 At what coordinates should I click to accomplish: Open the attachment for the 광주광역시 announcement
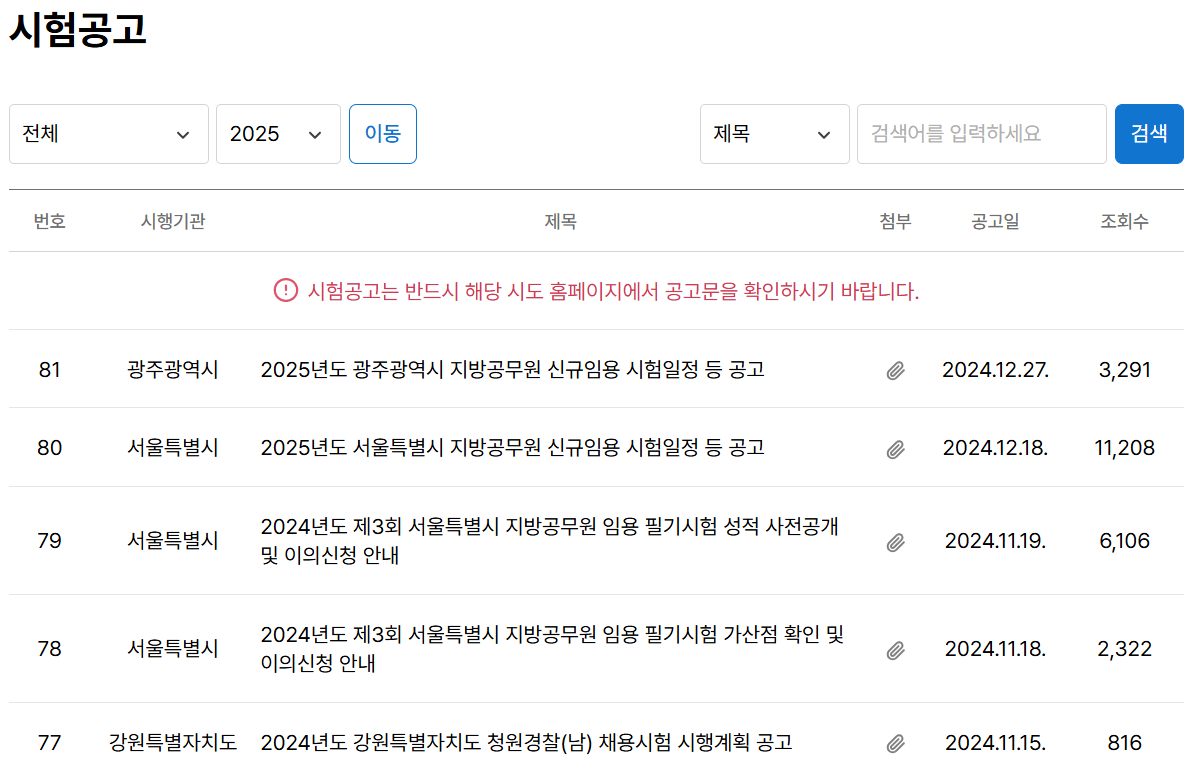(x=895, y=368)
